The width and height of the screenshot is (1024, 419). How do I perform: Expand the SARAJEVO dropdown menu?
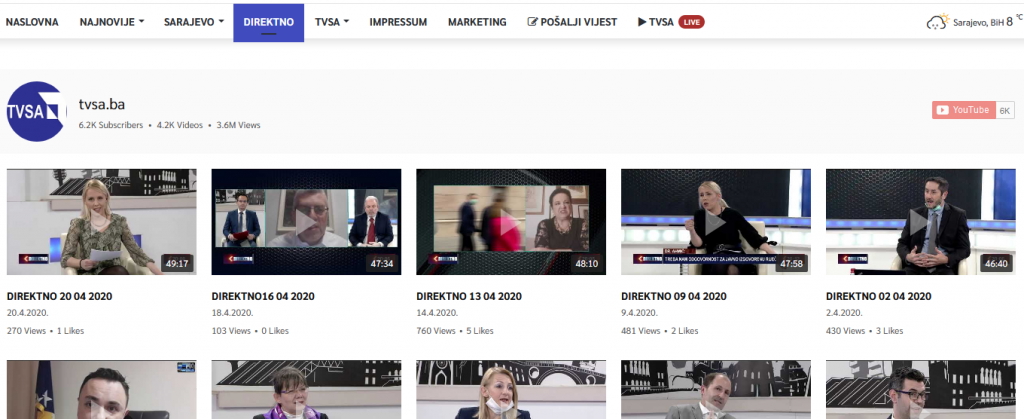194,22
